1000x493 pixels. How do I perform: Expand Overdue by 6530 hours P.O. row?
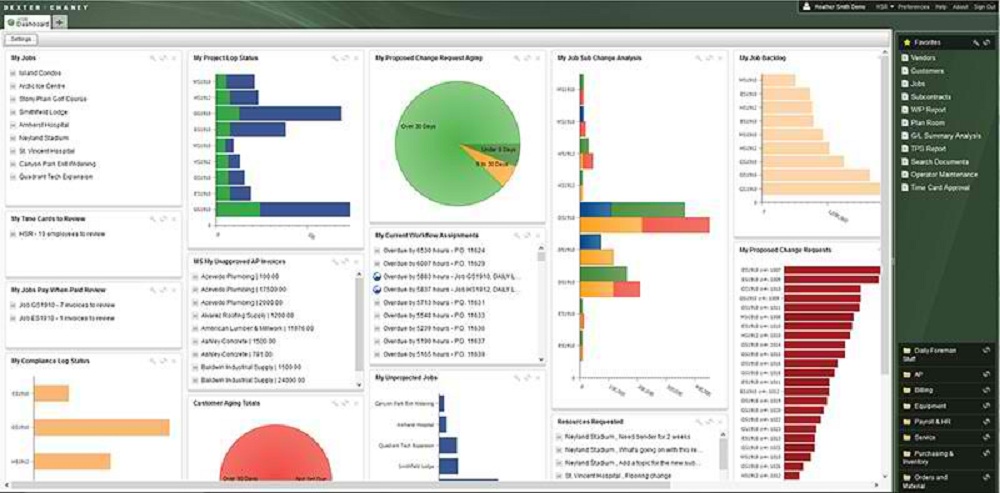[x=377, y=251]
